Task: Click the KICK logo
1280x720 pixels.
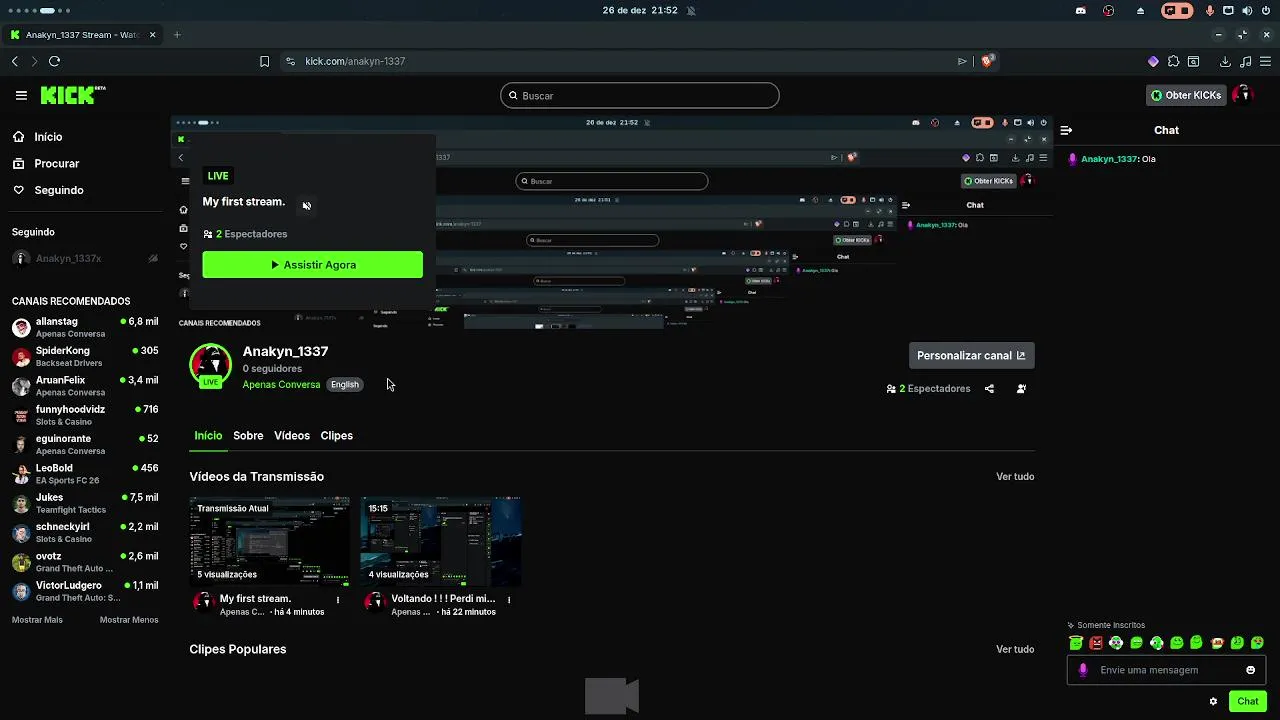Action: pos(73,95)
